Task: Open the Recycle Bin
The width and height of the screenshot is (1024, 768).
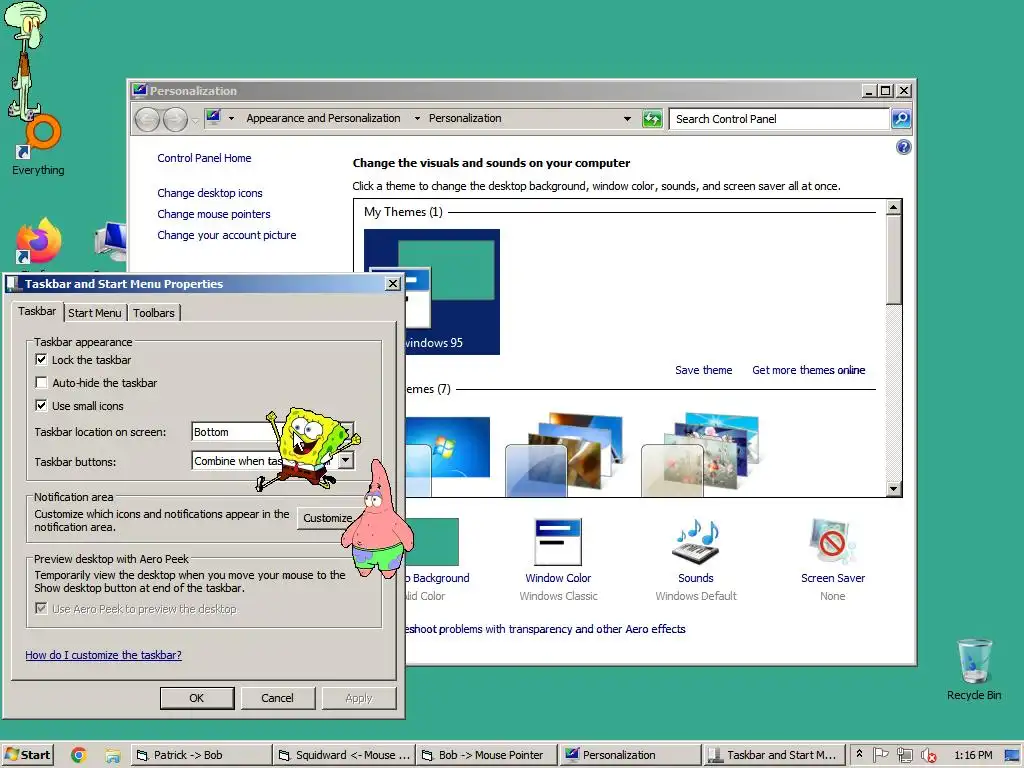Action: [x=974, y=669]
